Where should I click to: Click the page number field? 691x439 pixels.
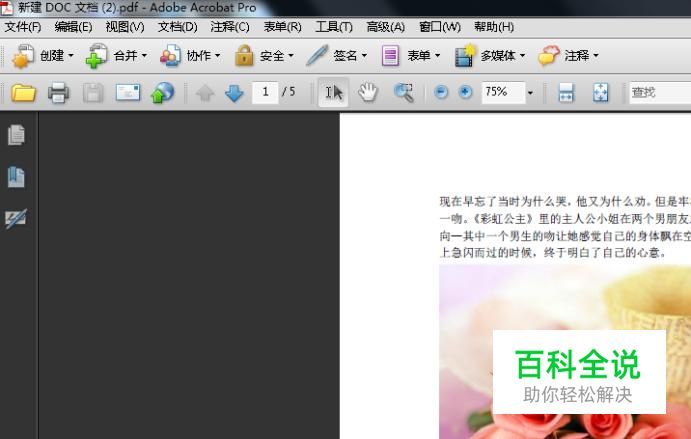[x=265, y=93]
